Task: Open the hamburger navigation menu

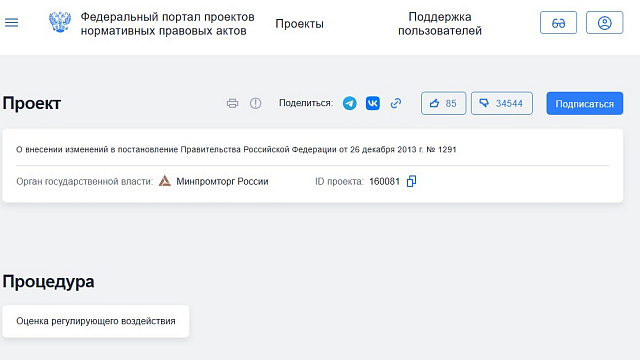Action: (x=11, y=22)
